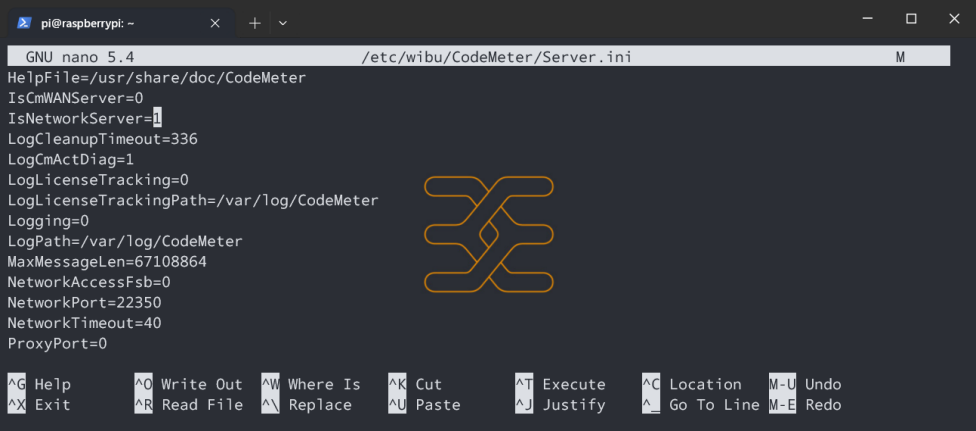The image size is (976, 431).
Task: Click the M-E Redo shortcut
Action: point(805,405)
